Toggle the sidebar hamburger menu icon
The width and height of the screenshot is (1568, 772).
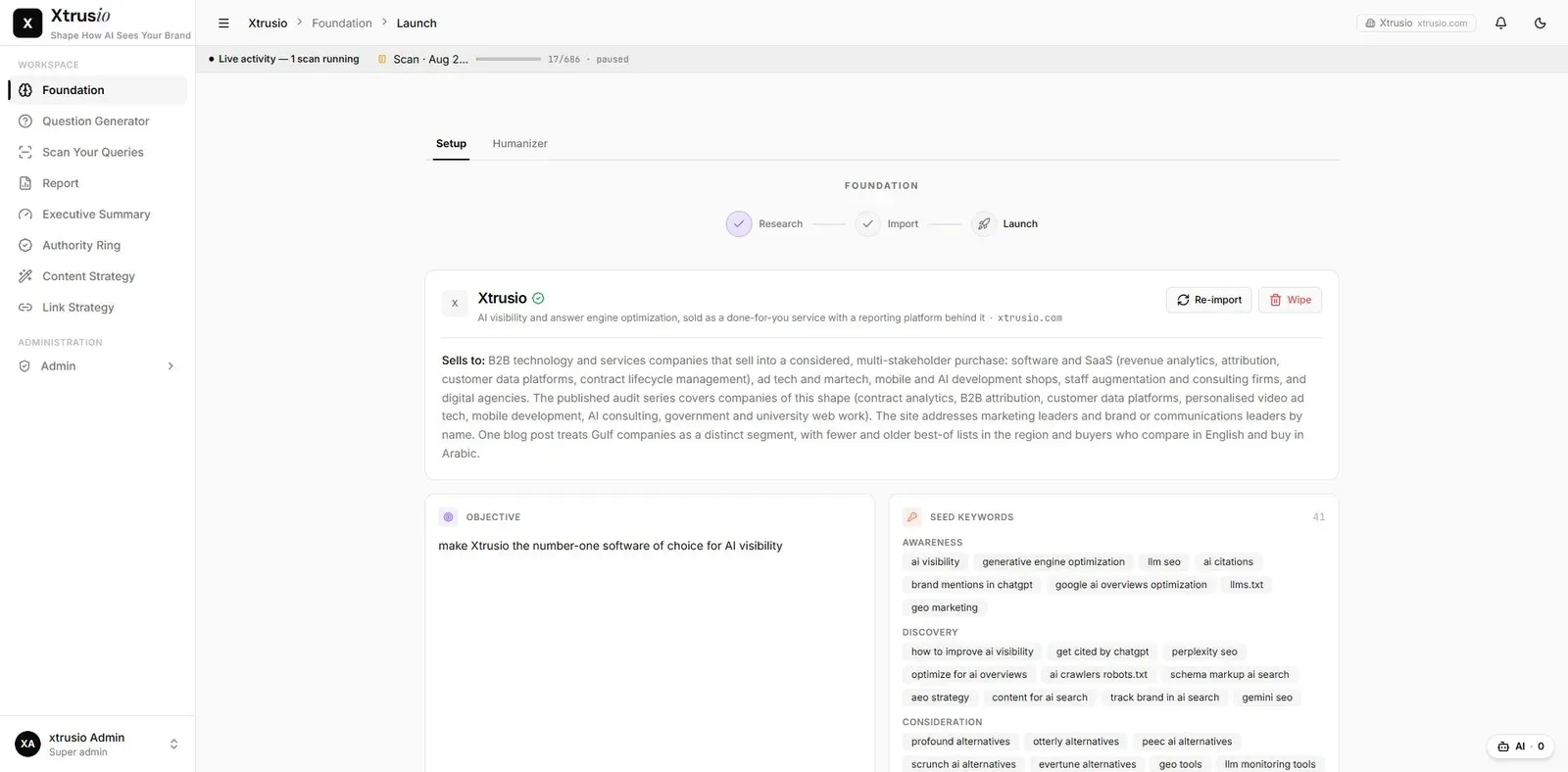point(223,23)
